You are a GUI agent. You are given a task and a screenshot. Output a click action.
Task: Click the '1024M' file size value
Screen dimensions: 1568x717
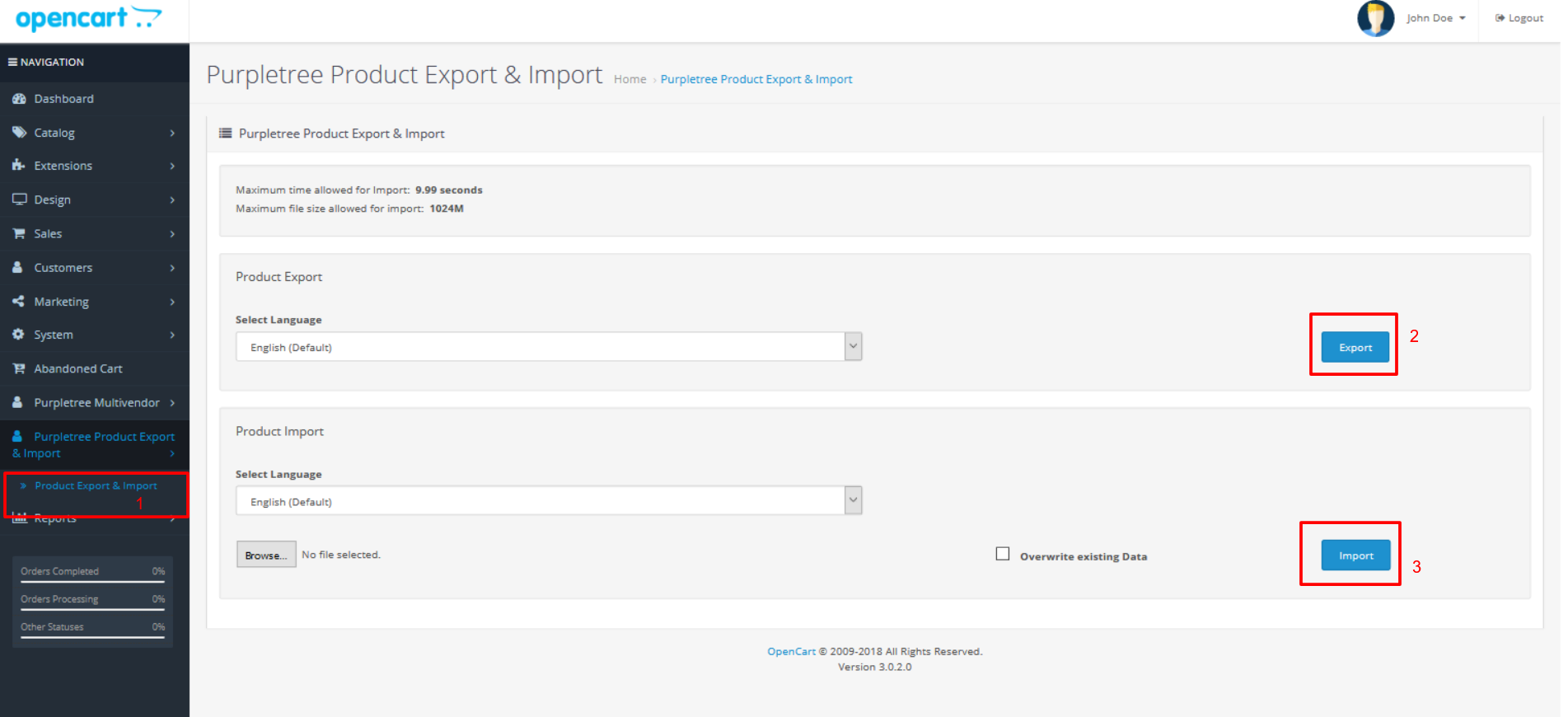pos(447,209)
